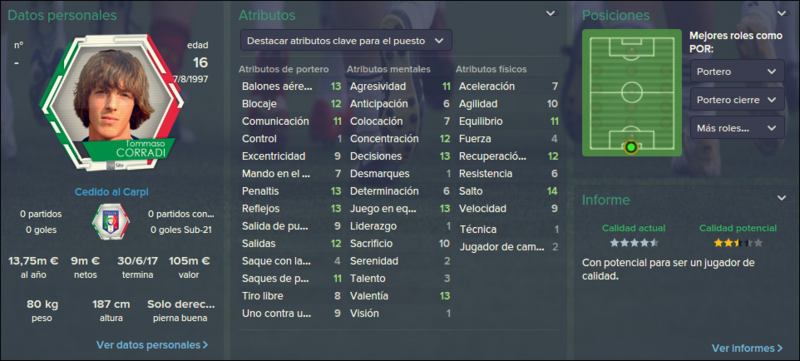Click the Atributos panel heading

267,15
